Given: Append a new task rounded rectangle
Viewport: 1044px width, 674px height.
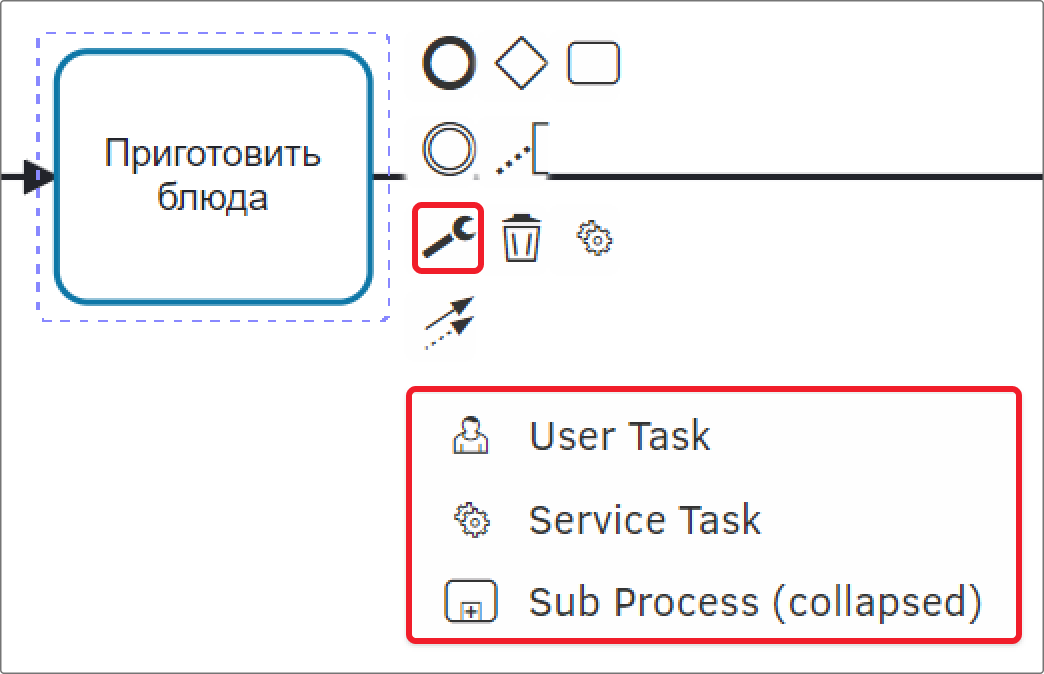Looking at the screenshot, I should click(593, 63).
